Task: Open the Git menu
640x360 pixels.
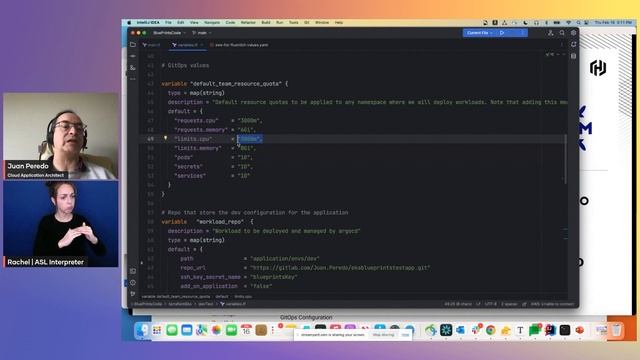Action: (x=307, y=22)
